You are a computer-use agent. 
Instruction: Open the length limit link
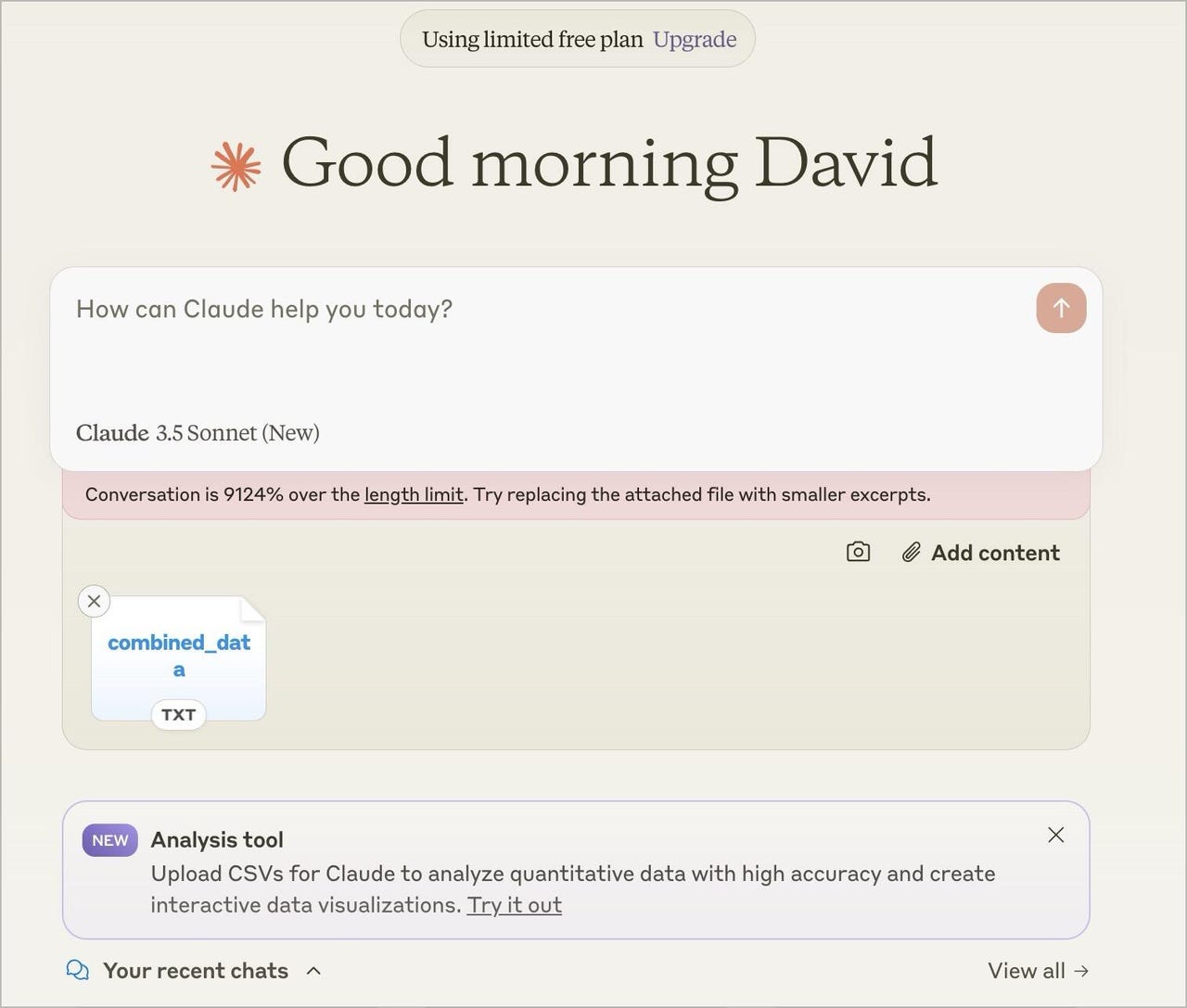point(414,494)
